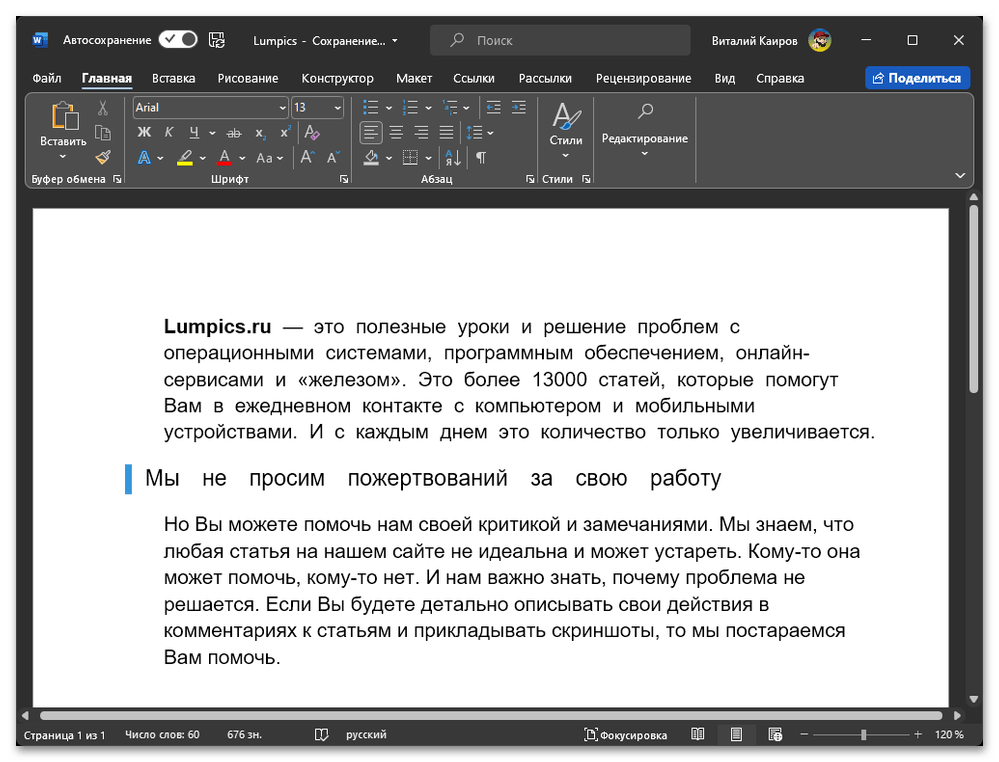Screen dimensions: 999x762
Task: Toggle italic (К) formatting
Action: click(169, 133)
